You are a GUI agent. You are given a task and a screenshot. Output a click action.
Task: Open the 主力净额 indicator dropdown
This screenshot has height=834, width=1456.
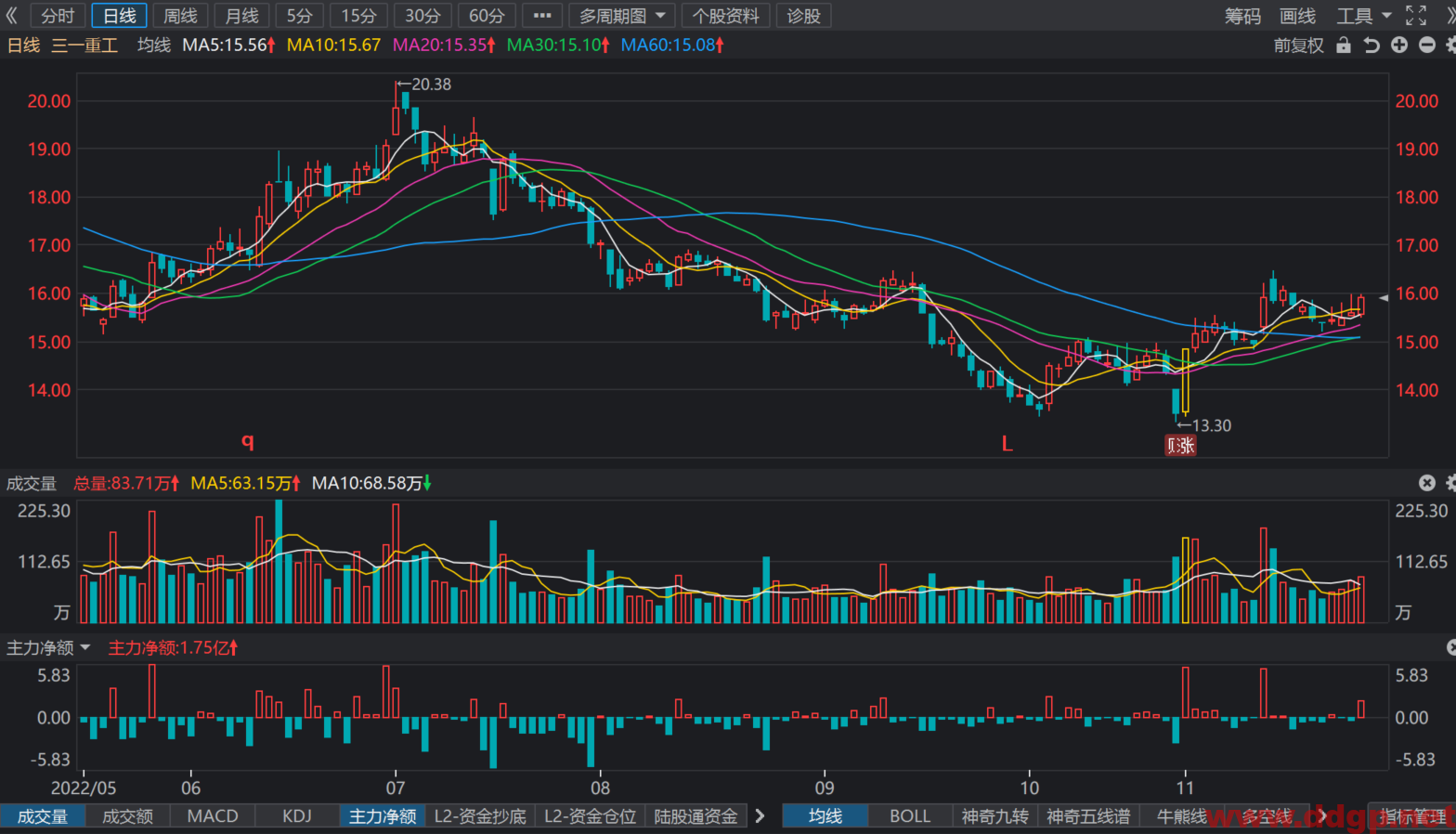(x=48, y=647)
